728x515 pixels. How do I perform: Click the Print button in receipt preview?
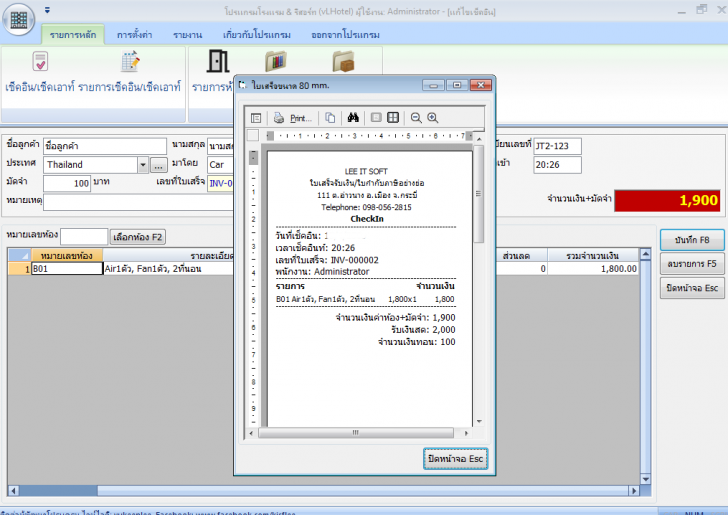point(292,118)
